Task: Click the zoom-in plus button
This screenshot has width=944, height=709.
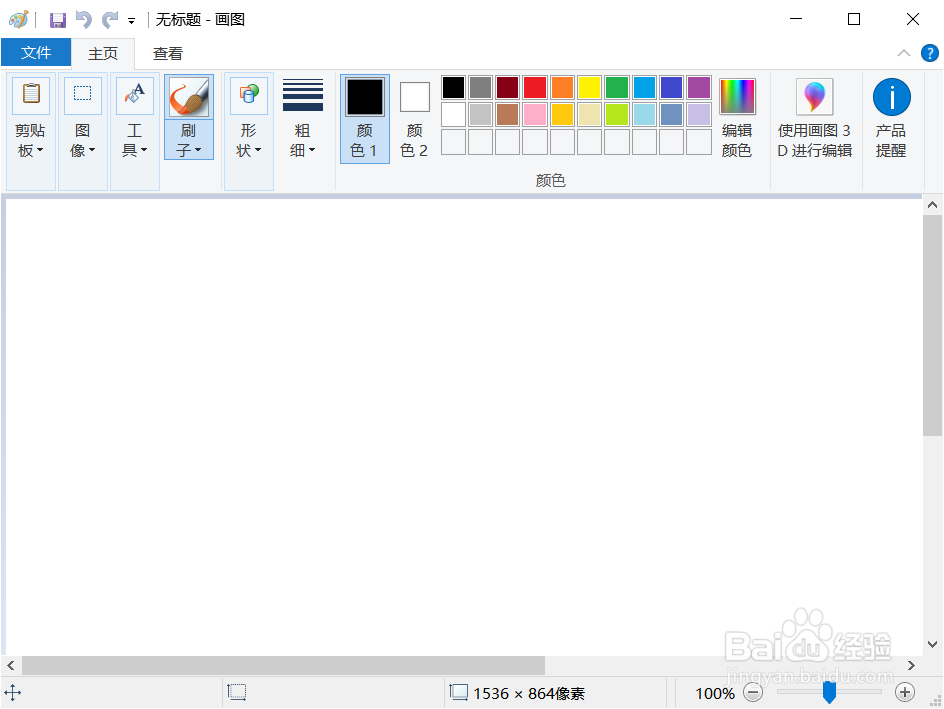Action: tap(905, 692)
